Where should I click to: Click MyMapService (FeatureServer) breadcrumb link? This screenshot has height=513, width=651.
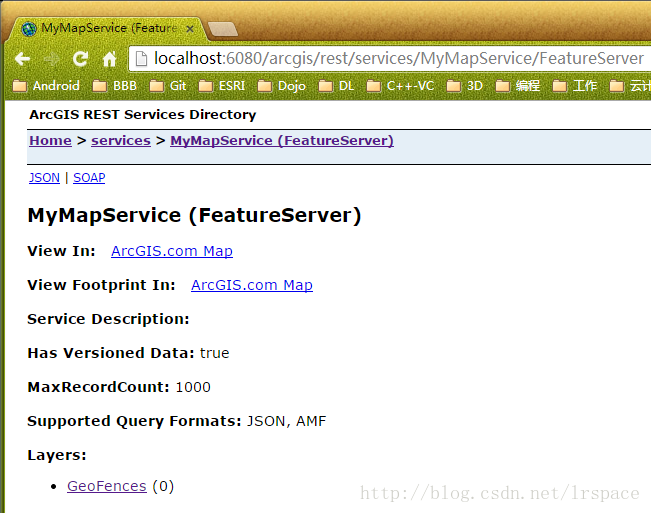tap(282, 141)
